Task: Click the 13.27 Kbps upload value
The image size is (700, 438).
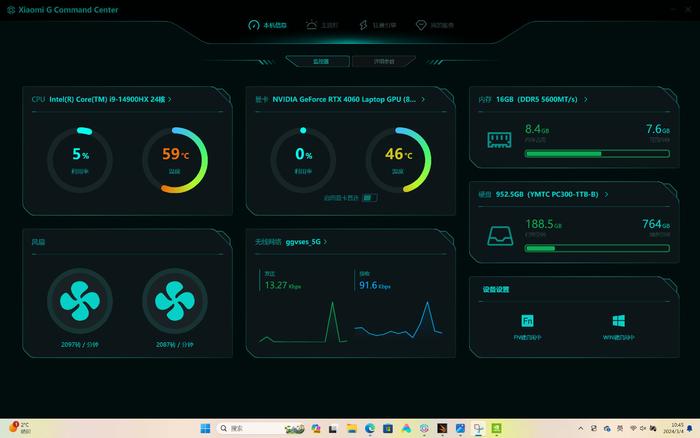Action: coord(283,285)
